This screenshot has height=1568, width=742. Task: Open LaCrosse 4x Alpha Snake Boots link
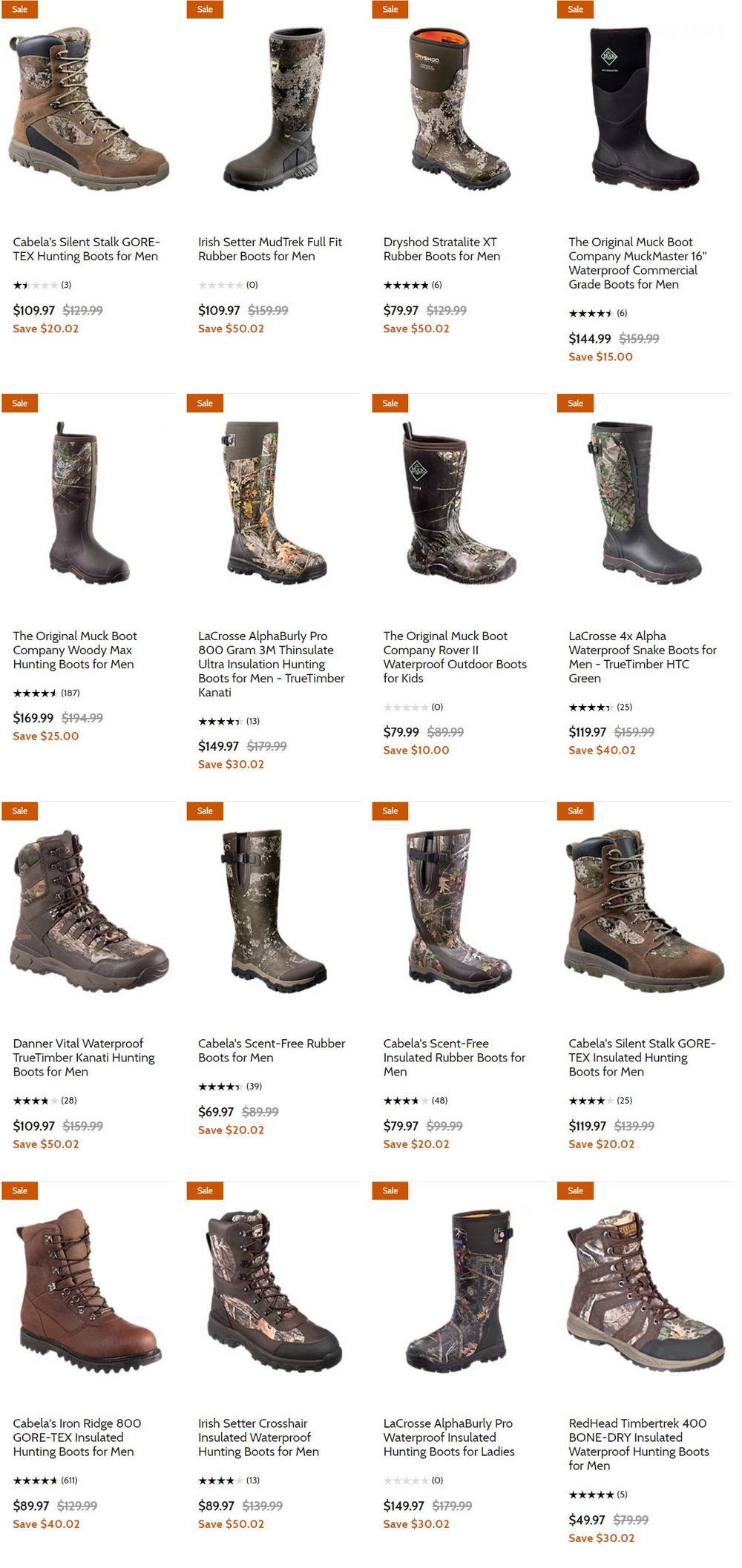tap(643, 657)
